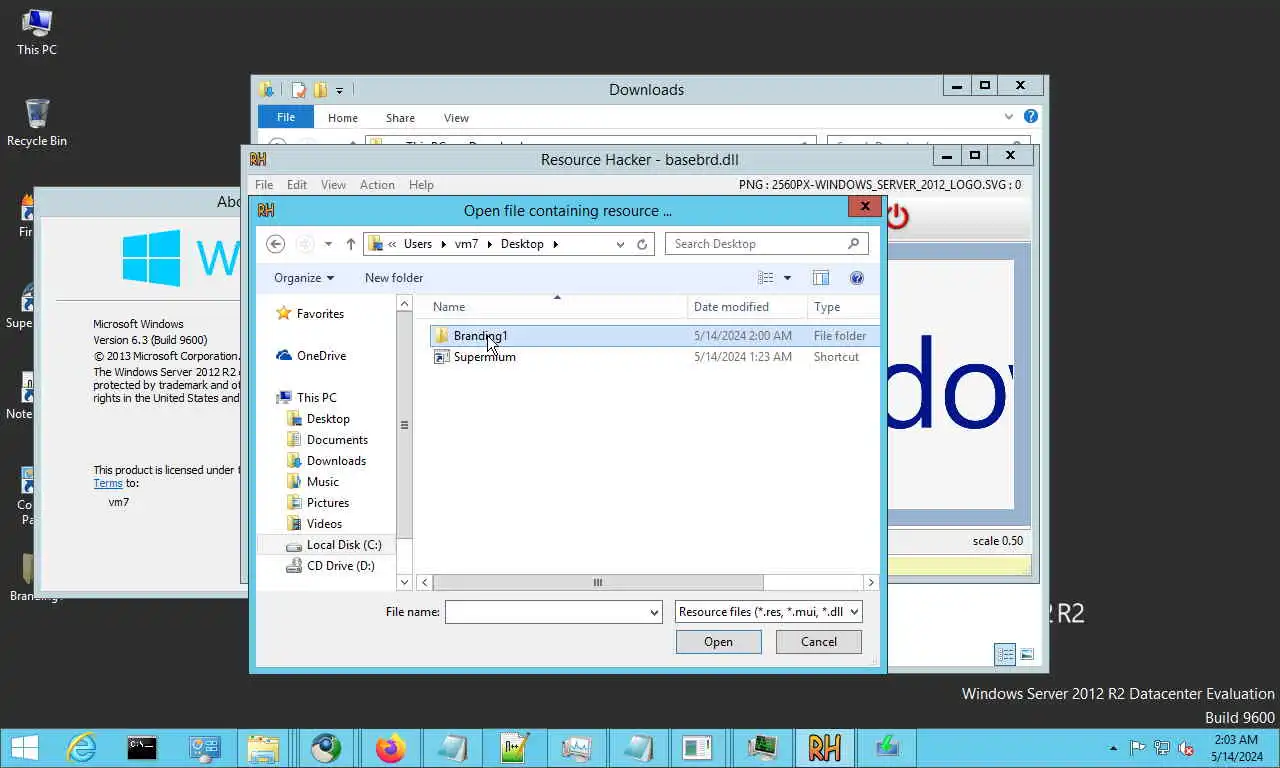The height and width of the screenshot is (768, 1280).
Task: Click the Back arrow in open dialog
Action: click(x=276, y=244)
